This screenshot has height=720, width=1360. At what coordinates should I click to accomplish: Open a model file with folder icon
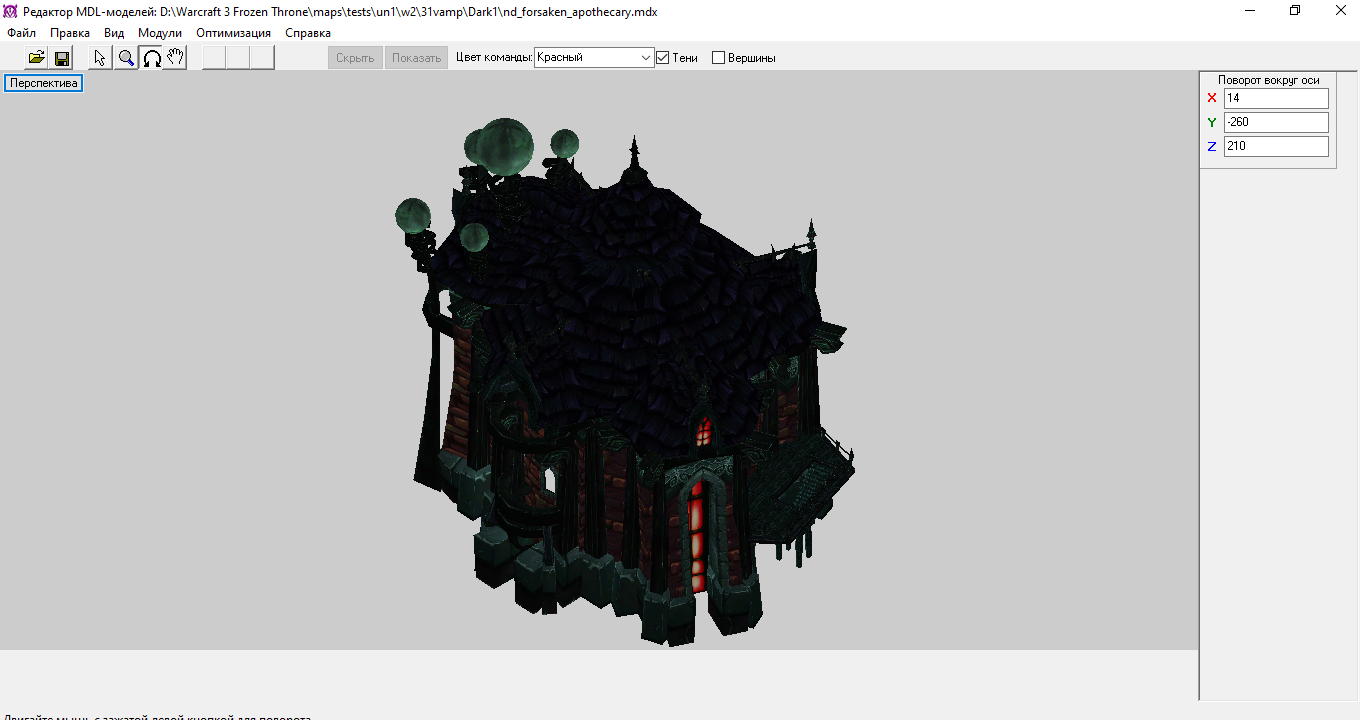point(37,58)
